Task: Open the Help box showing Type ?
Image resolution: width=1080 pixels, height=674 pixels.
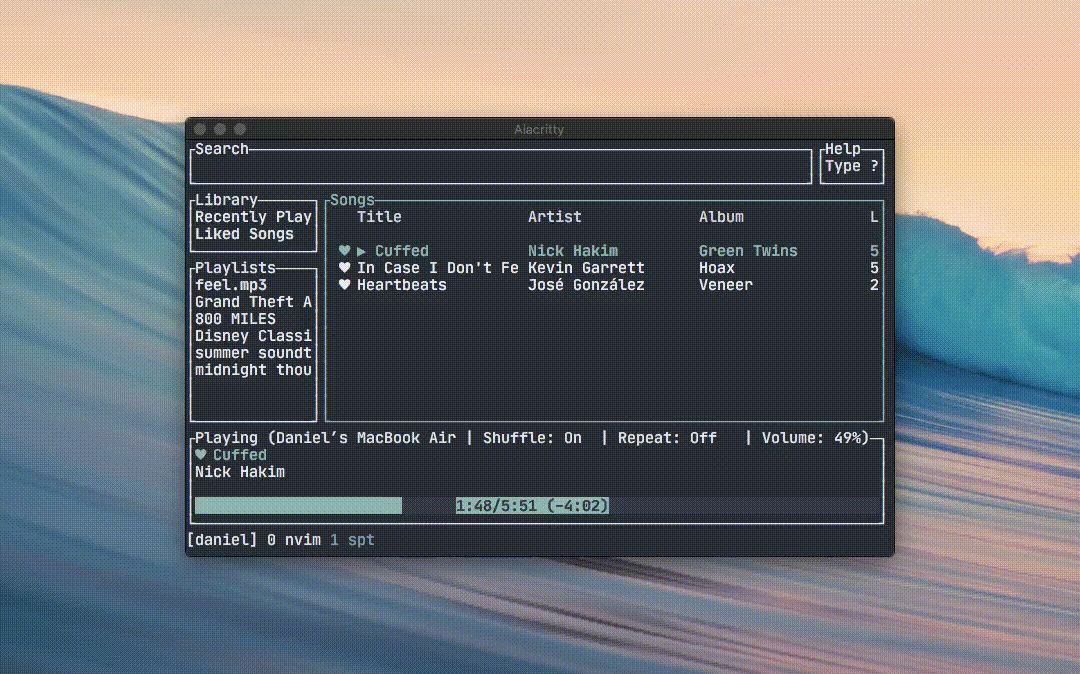Action: (x=851, y=166)
